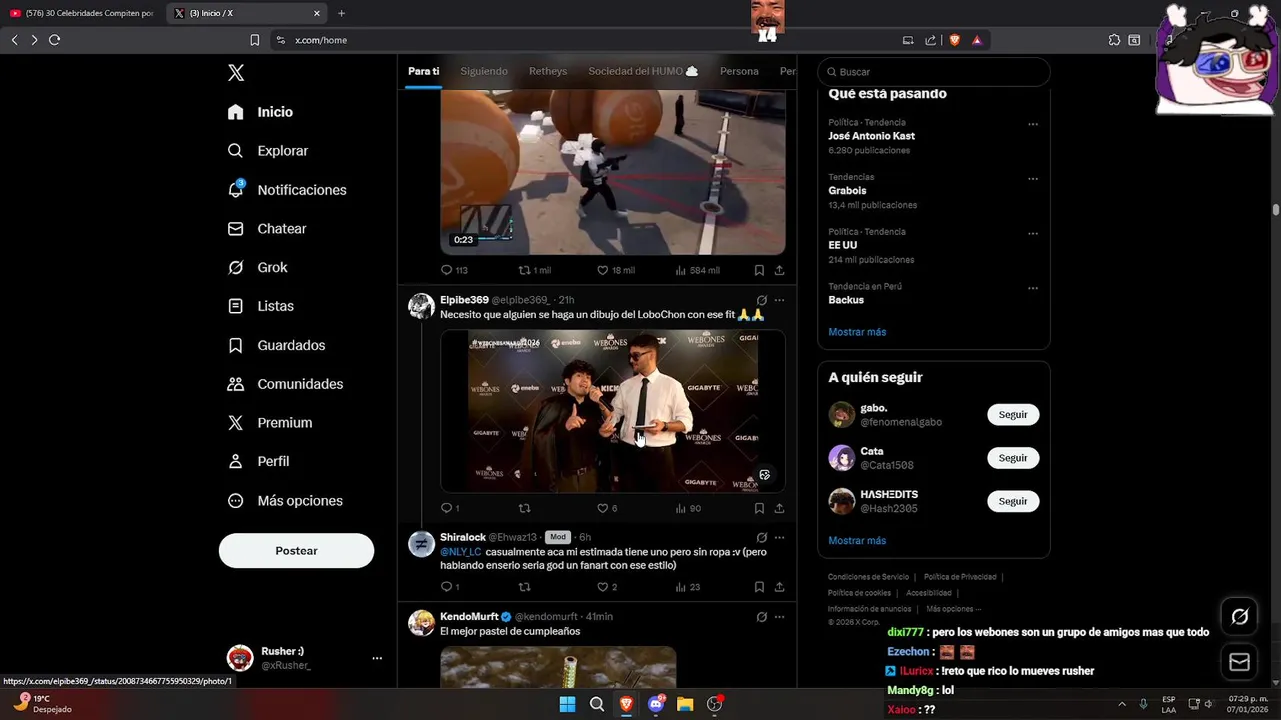This screenshot has height=720, width=1281.
Task: Switch to Sociedad del HUMO tab
Action: tap(643, 71)
